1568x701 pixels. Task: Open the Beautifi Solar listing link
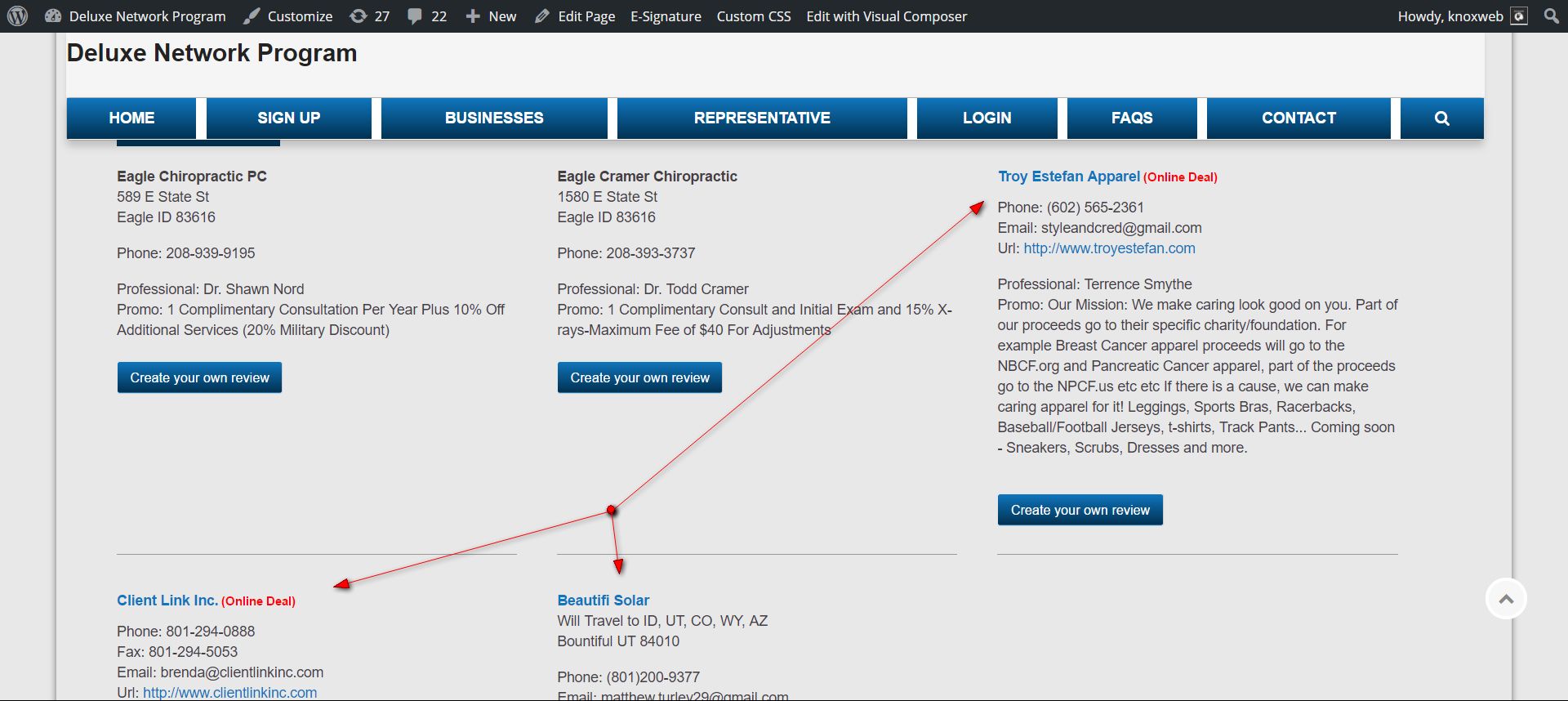click(604, 601)
